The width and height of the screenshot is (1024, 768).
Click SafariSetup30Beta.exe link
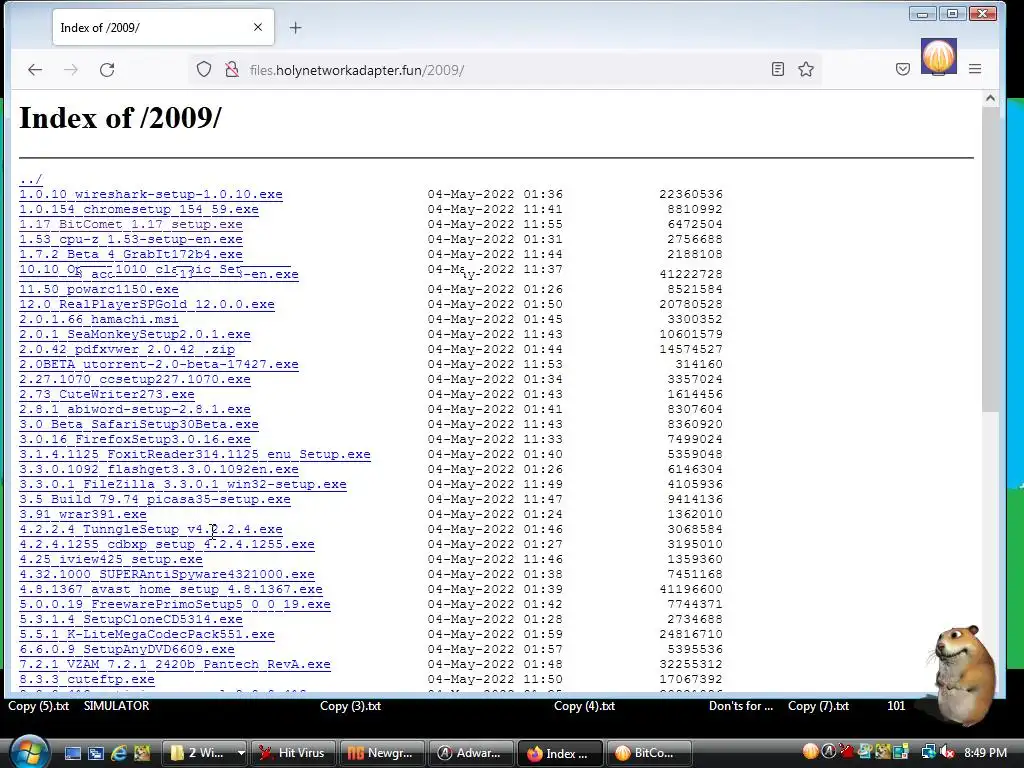coord(138,424)
